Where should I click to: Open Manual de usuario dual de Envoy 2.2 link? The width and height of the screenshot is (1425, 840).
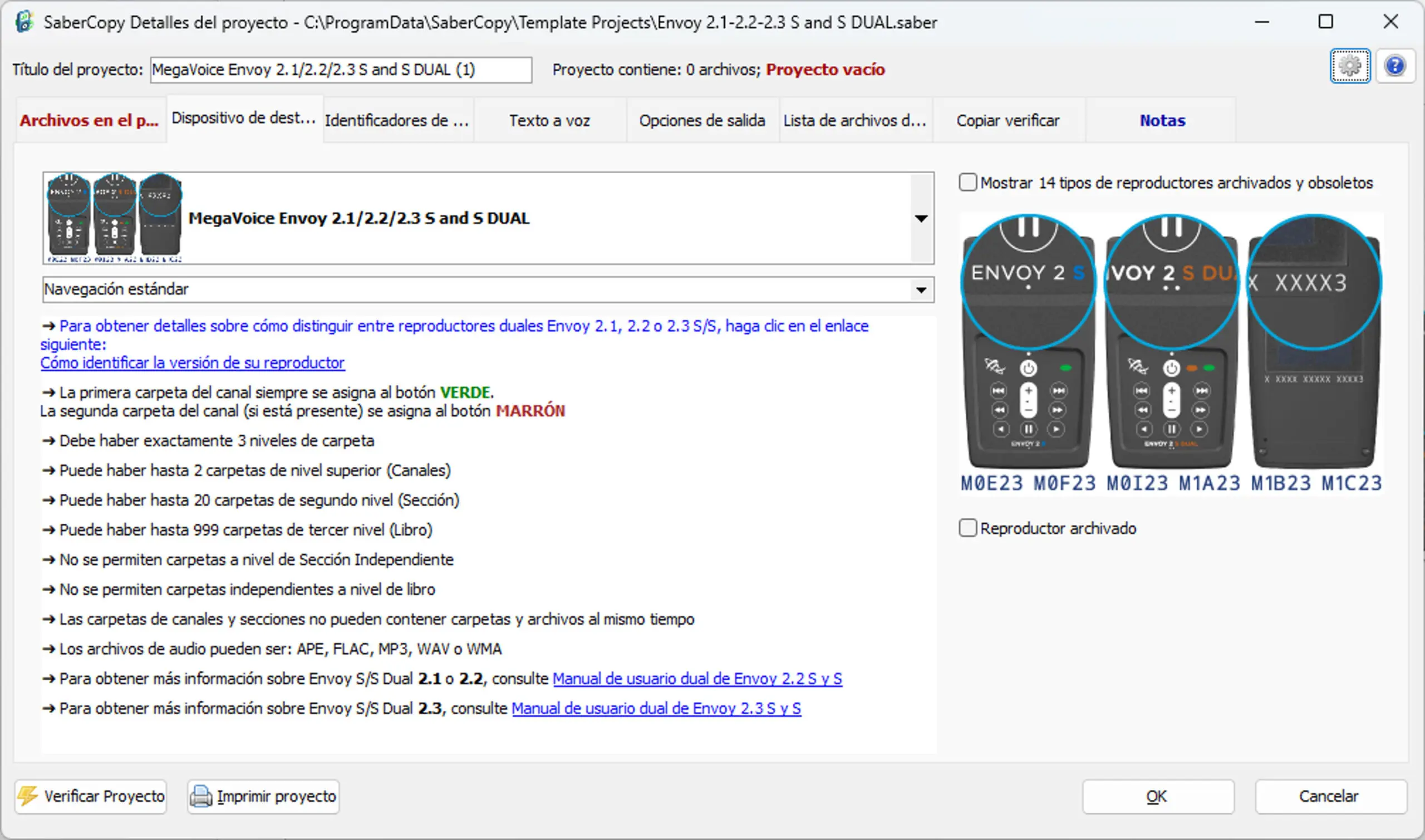pyautogui.click(x=697, y=679)
